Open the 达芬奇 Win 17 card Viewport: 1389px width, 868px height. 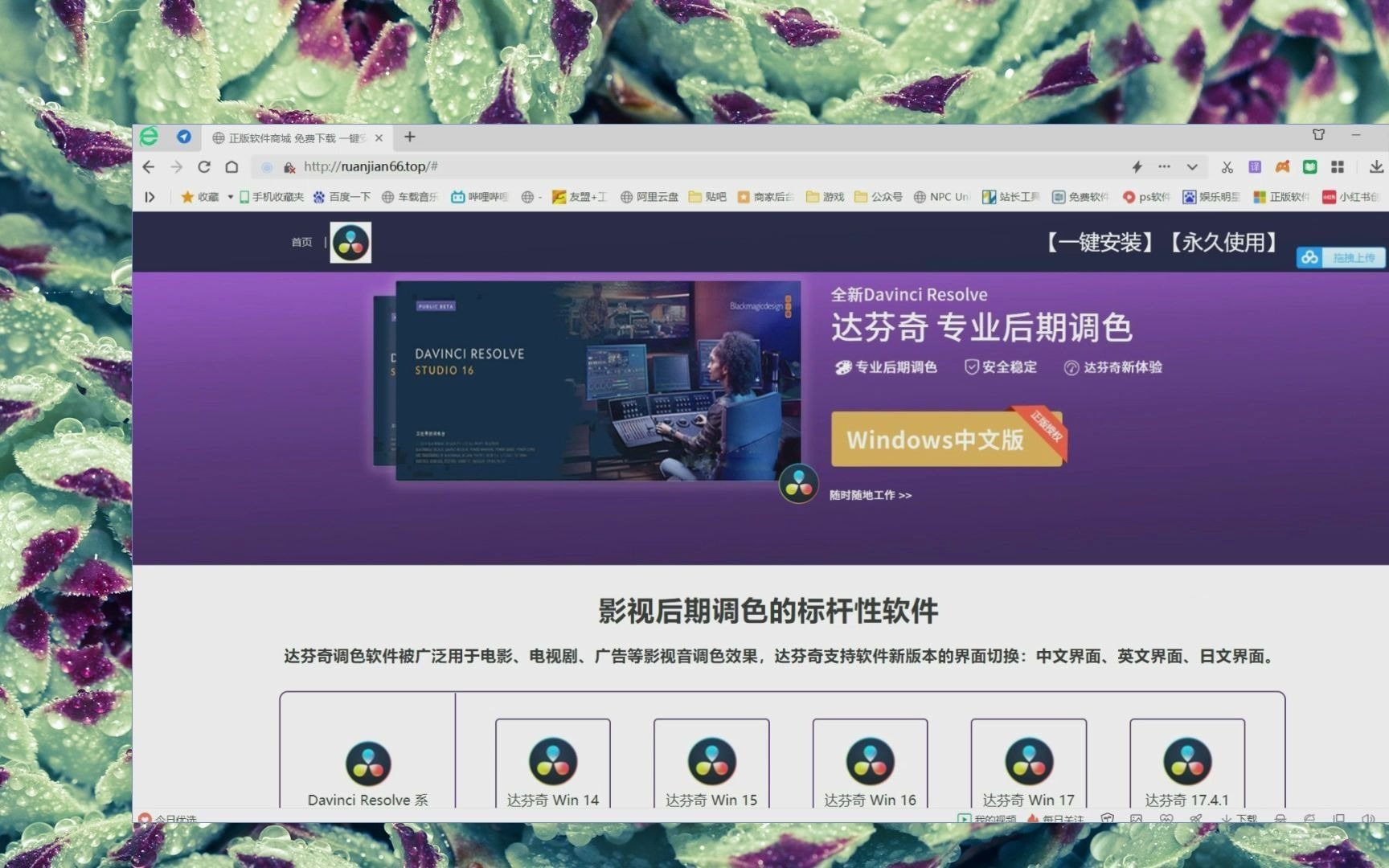click(1028, 764)
